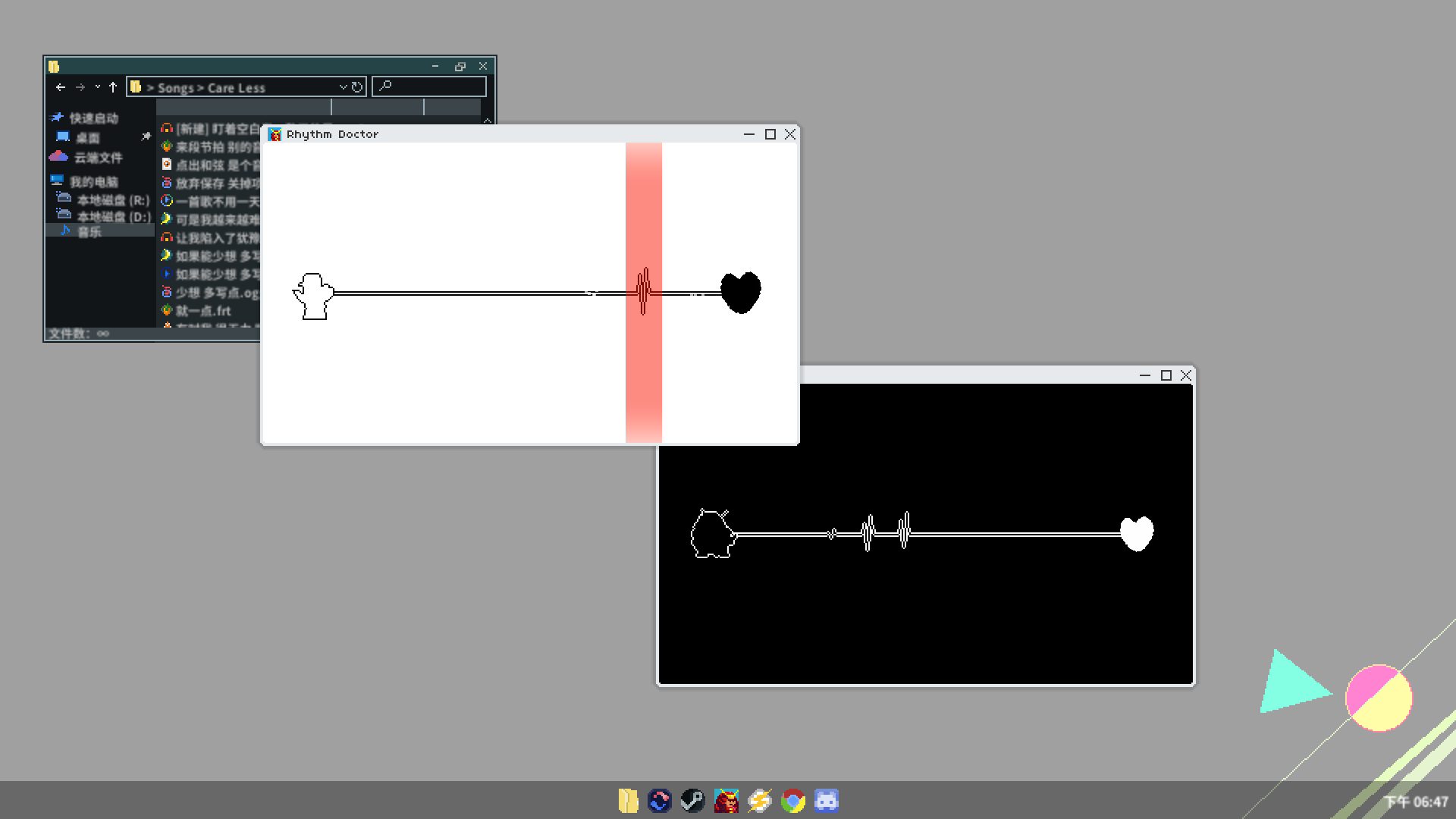1456x819 pixels.
Task: Click the Rhythm Doctor samurai taskbar icon
Action: 726,801
